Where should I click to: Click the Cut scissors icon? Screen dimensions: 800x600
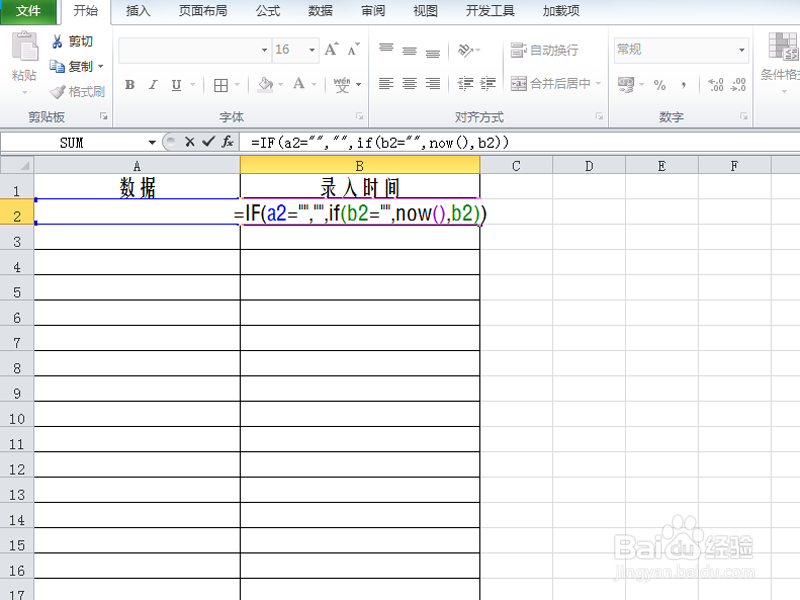(57, 41)
